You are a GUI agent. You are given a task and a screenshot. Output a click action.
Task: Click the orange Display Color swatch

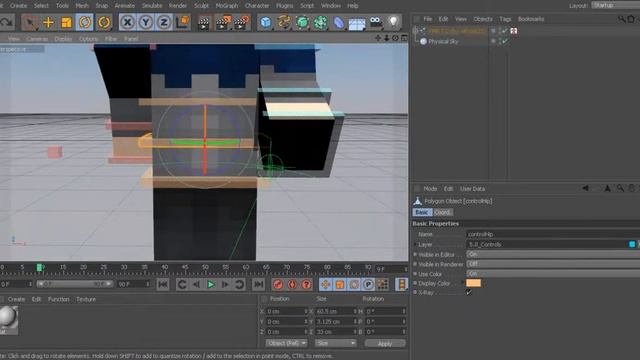tap(473, 283)
